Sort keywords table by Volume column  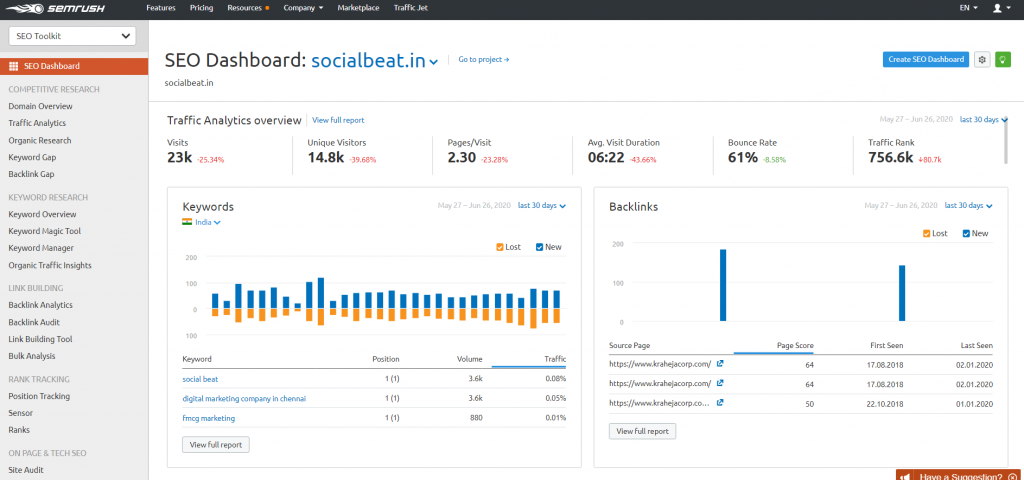tap(470, 359)
